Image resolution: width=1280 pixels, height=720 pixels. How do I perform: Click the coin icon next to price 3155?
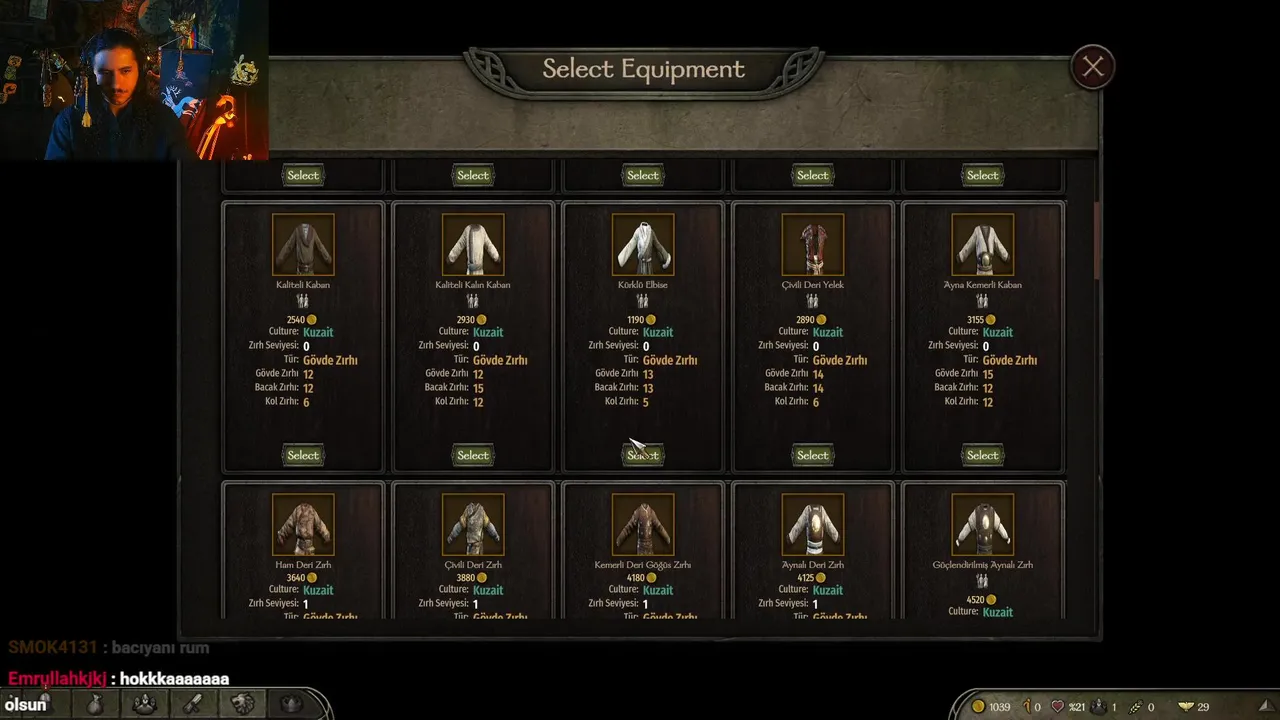tap(991, 320)
